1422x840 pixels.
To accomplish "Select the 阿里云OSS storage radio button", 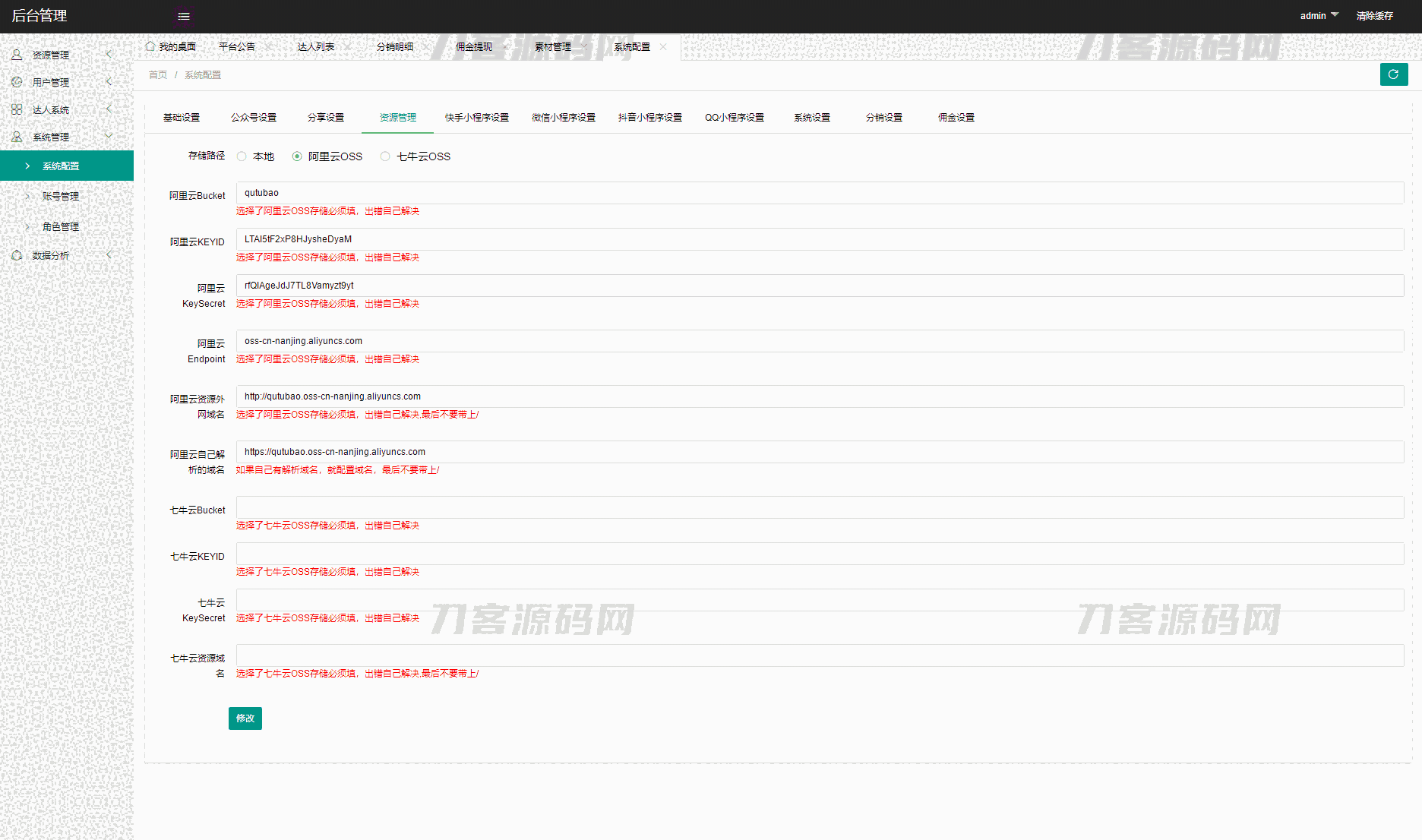I will 297,156.
